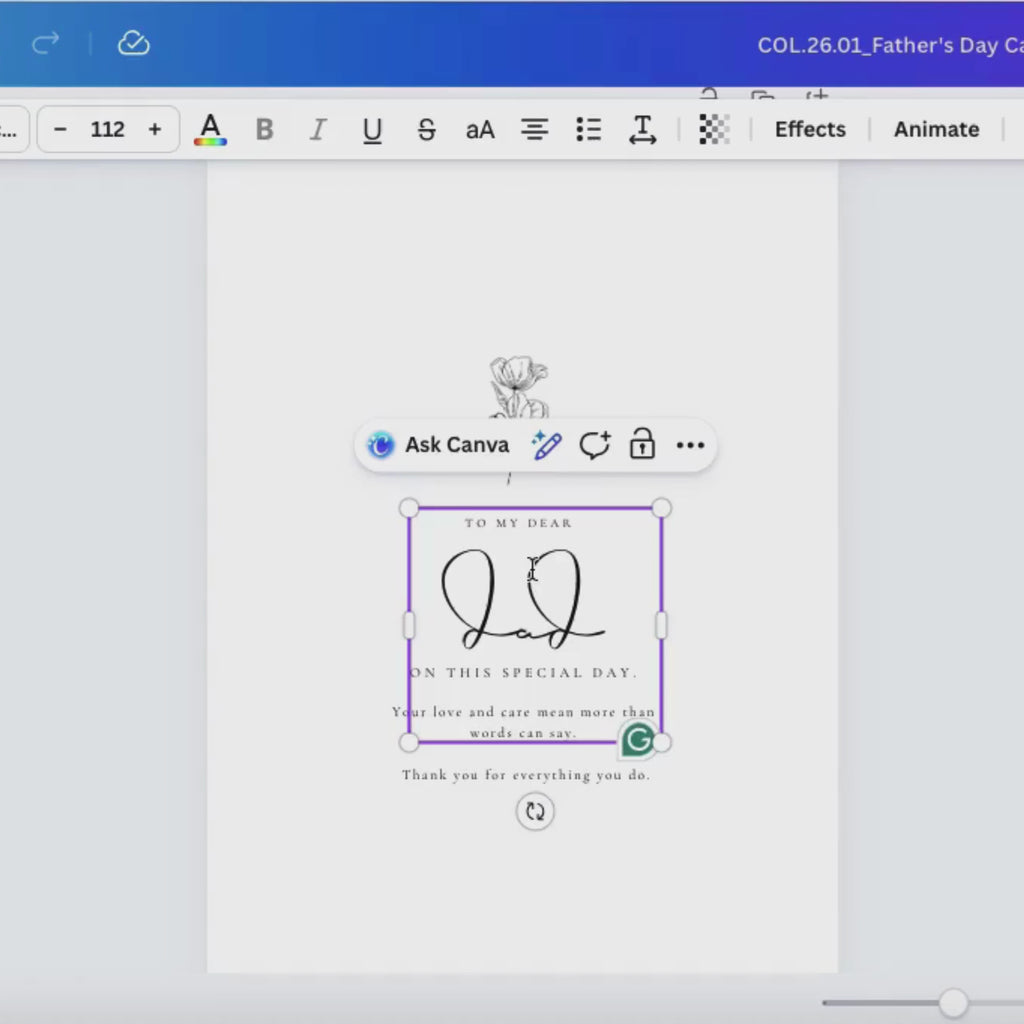Click the document title COL.26.01_Father's Day
The image size is (1024, 1024).
click(x=890, y=45)
